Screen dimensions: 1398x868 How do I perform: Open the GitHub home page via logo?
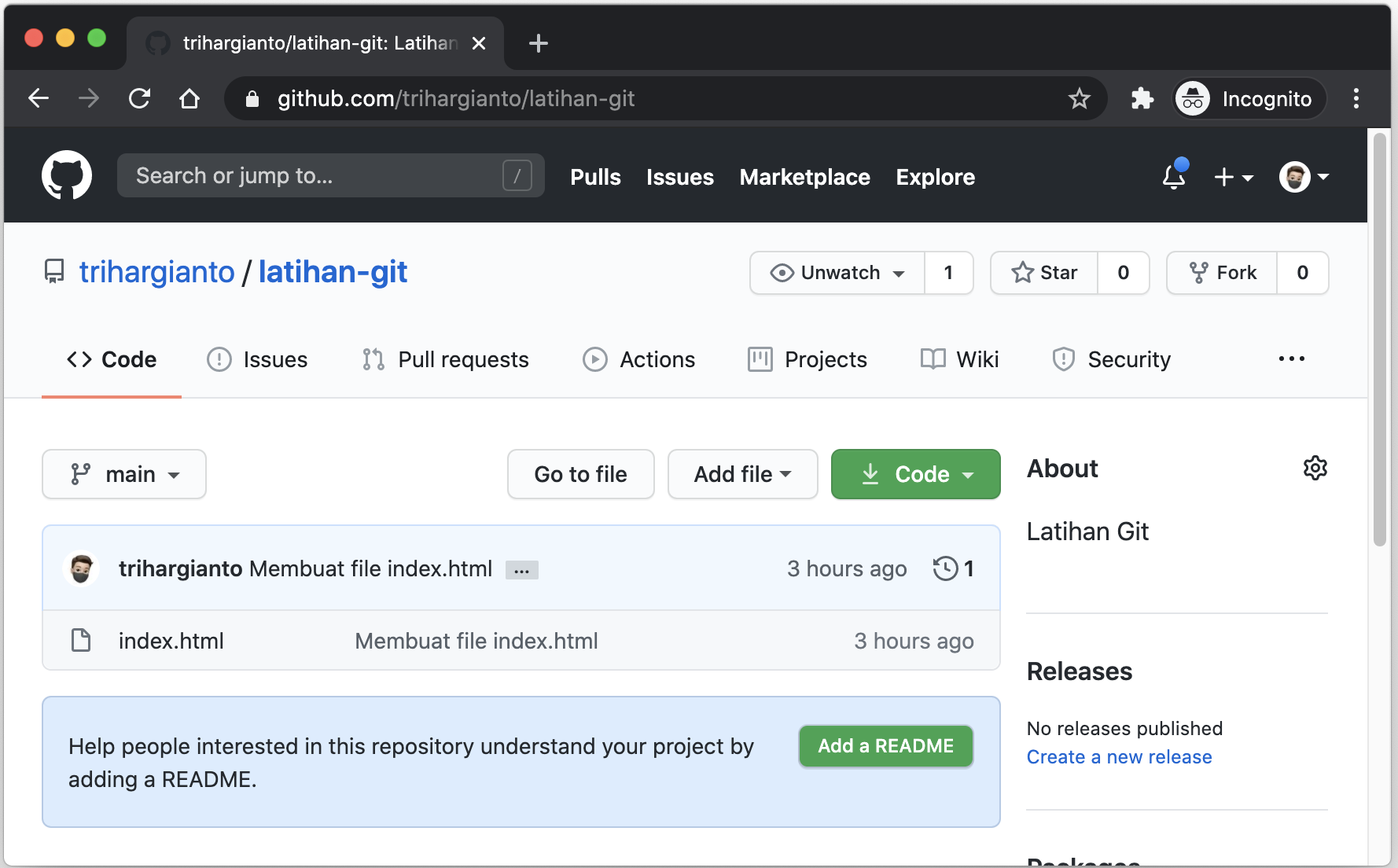[67, 175]
